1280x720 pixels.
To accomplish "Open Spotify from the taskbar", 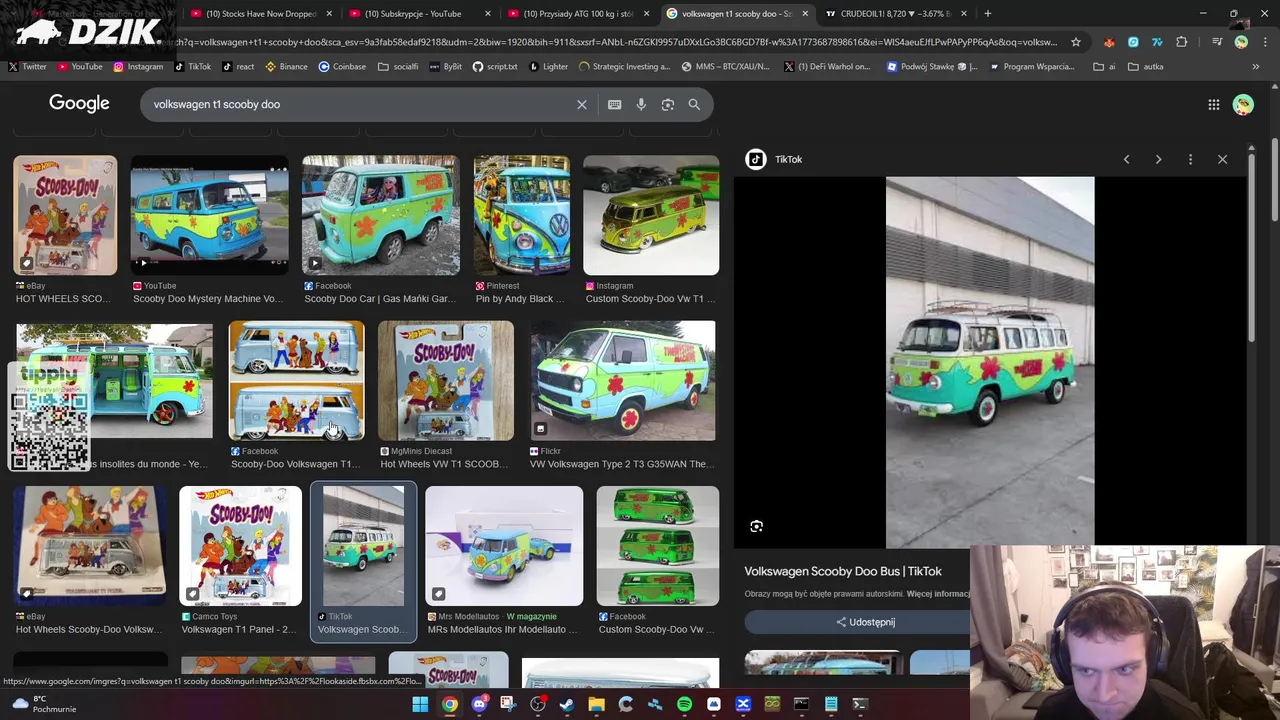I will coord(684,704).
